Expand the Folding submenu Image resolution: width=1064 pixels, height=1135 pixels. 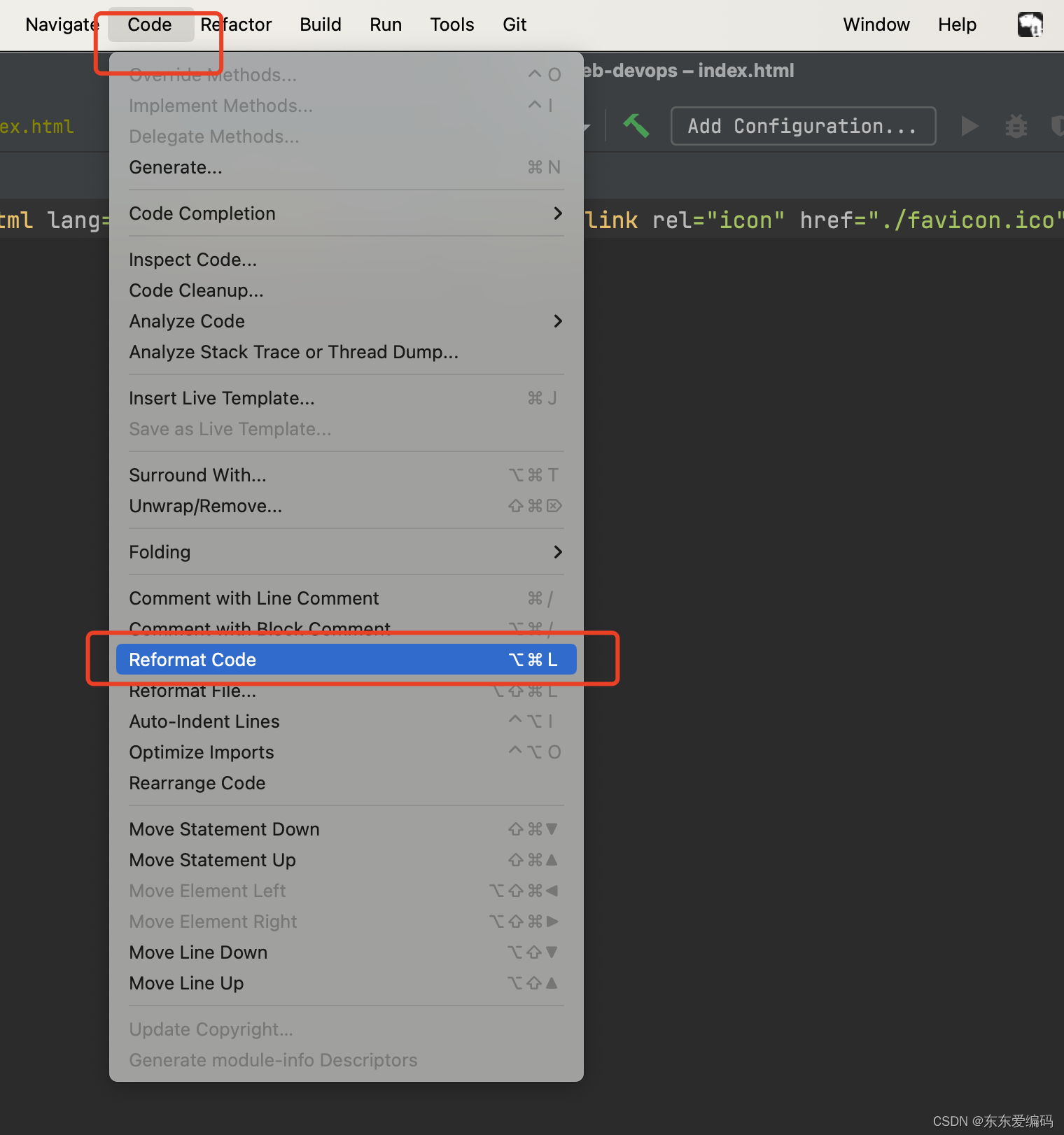[346, 552]
